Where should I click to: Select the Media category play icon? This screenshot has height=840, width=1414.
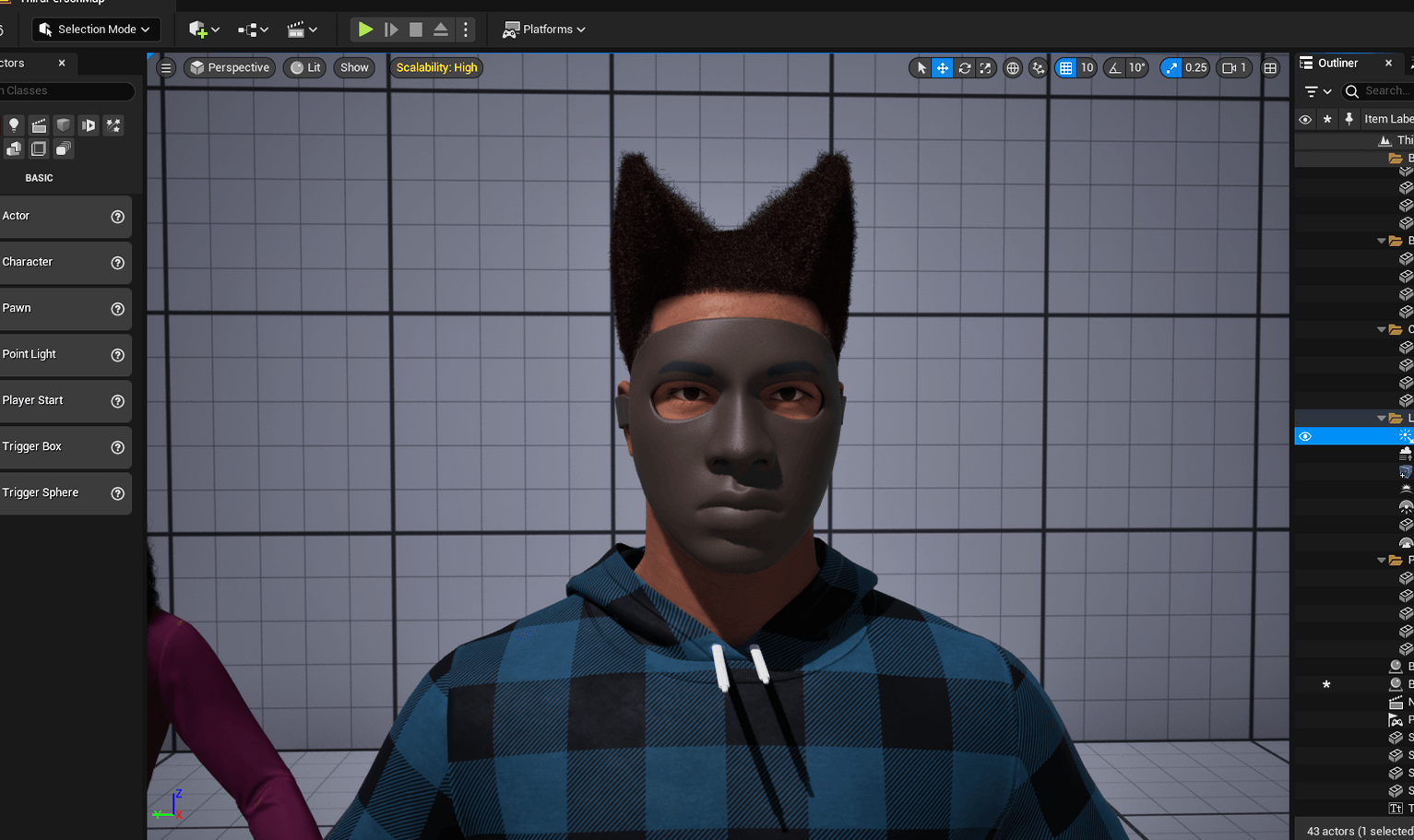click(x=89, y=125)
